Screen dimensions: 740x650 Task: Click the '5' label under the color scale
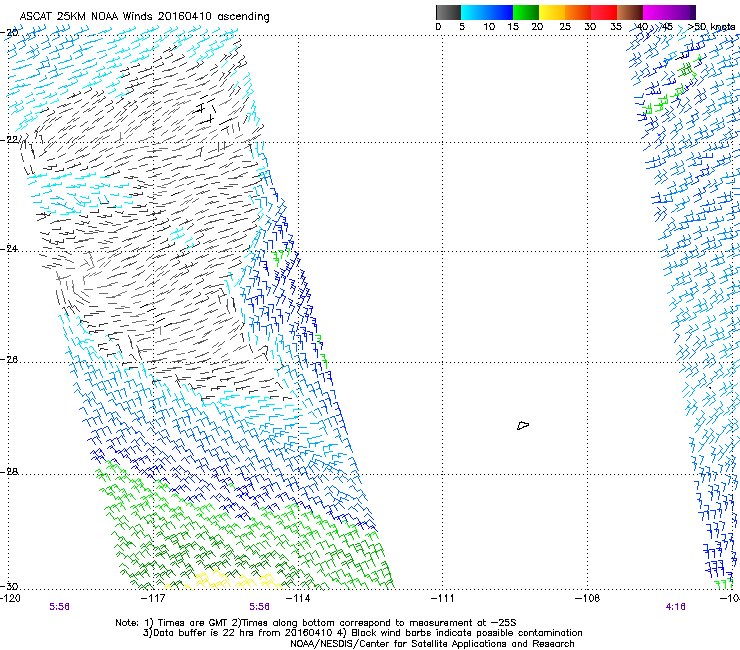tap(462, 27)
